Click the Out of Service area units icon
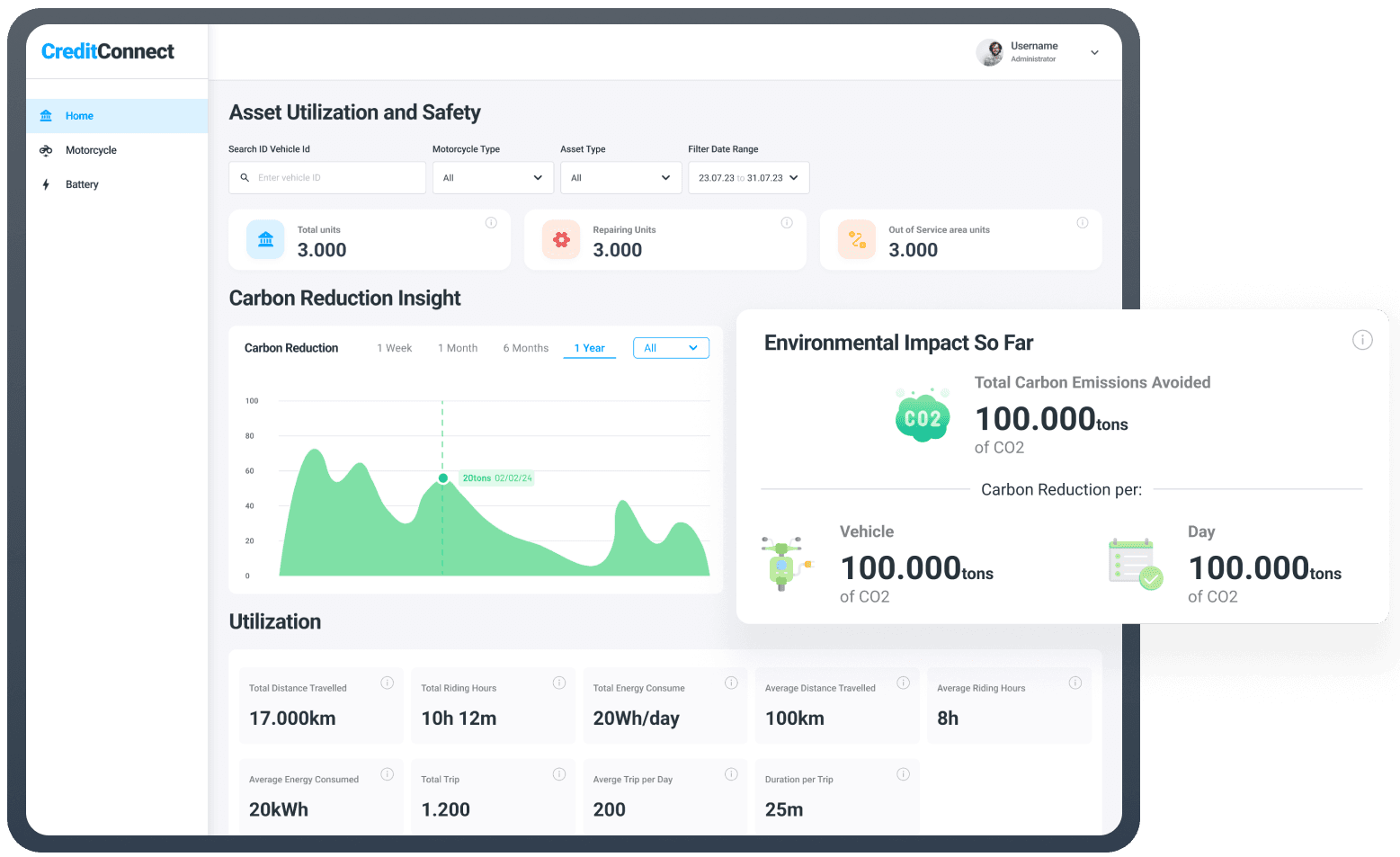 click(x=856, y=239)
